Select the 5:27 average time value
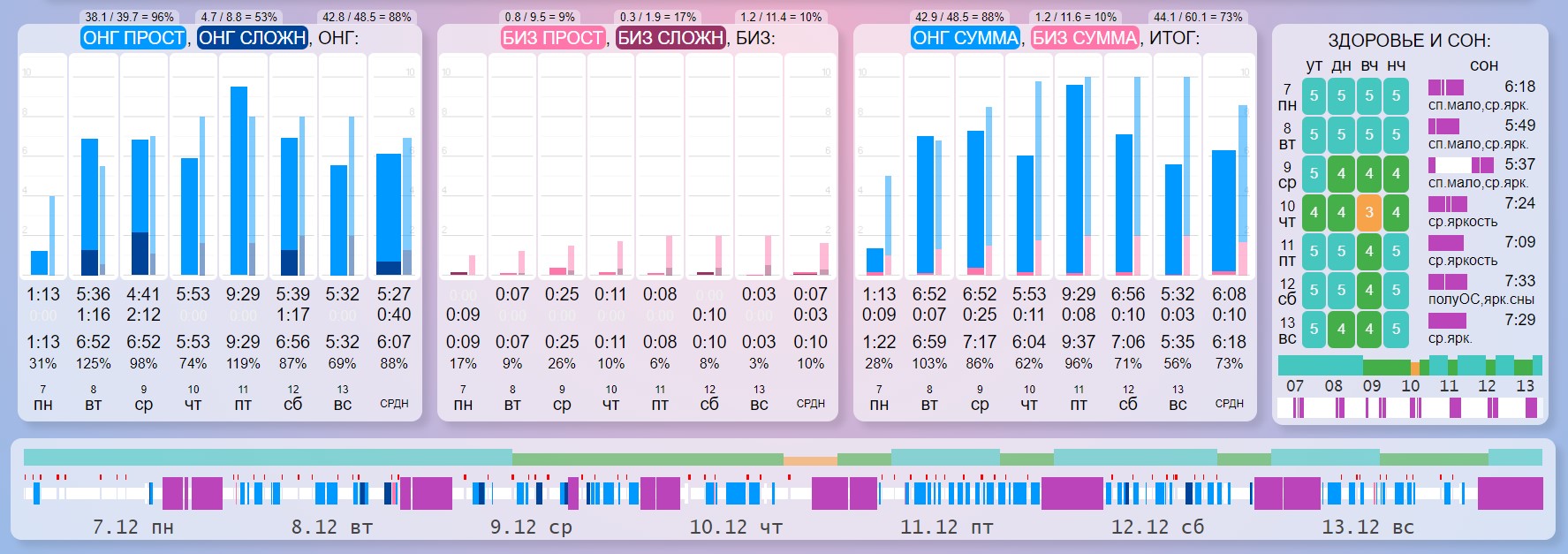 tap(394, 294)
